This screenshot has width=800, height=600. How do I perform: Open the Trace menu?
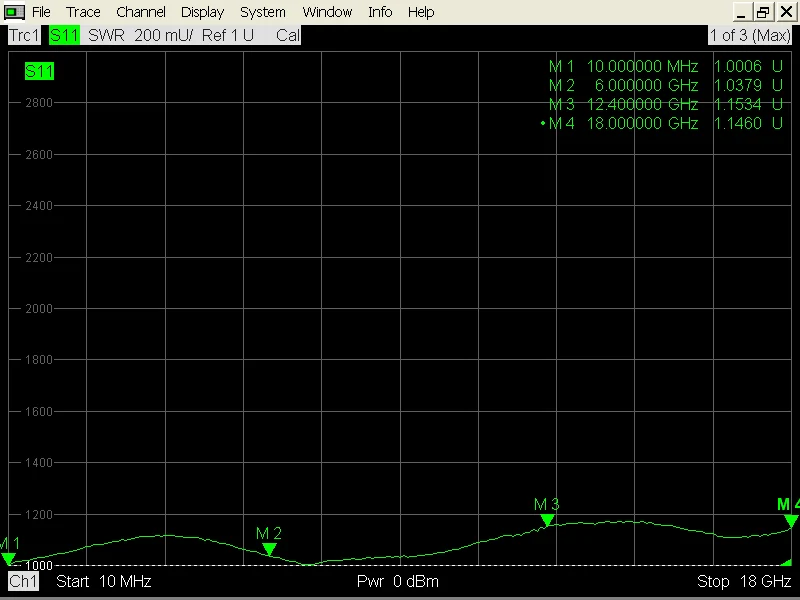tap(83, 12)
